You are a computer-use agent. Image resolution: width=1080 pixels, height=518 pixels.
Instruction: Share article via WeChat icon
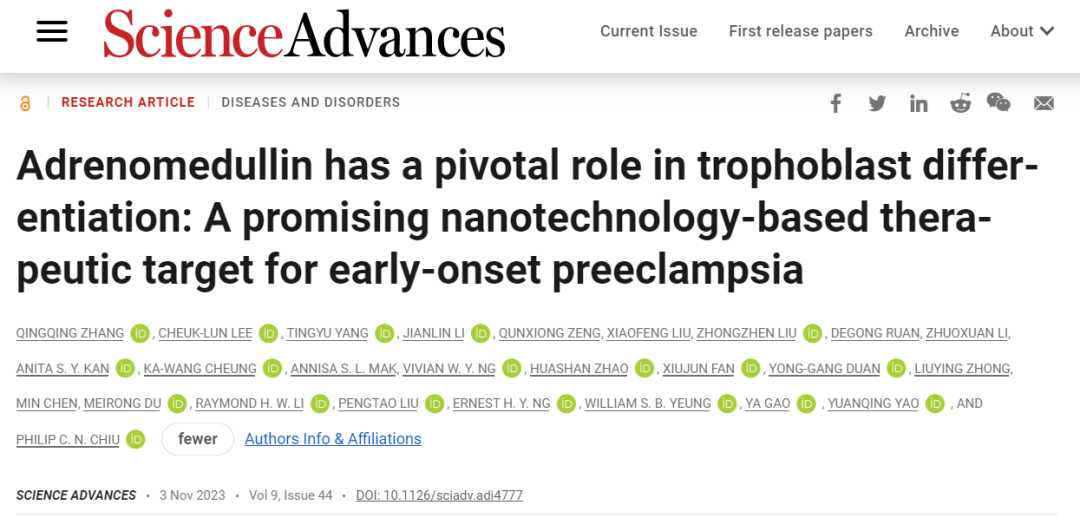[999, 103]
